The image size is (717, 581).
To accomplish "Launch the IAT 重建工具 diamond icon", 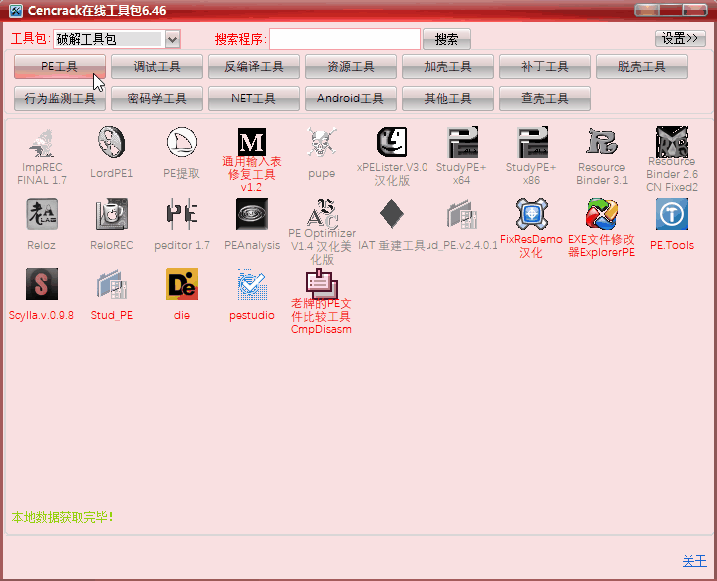I will (392, 214).
